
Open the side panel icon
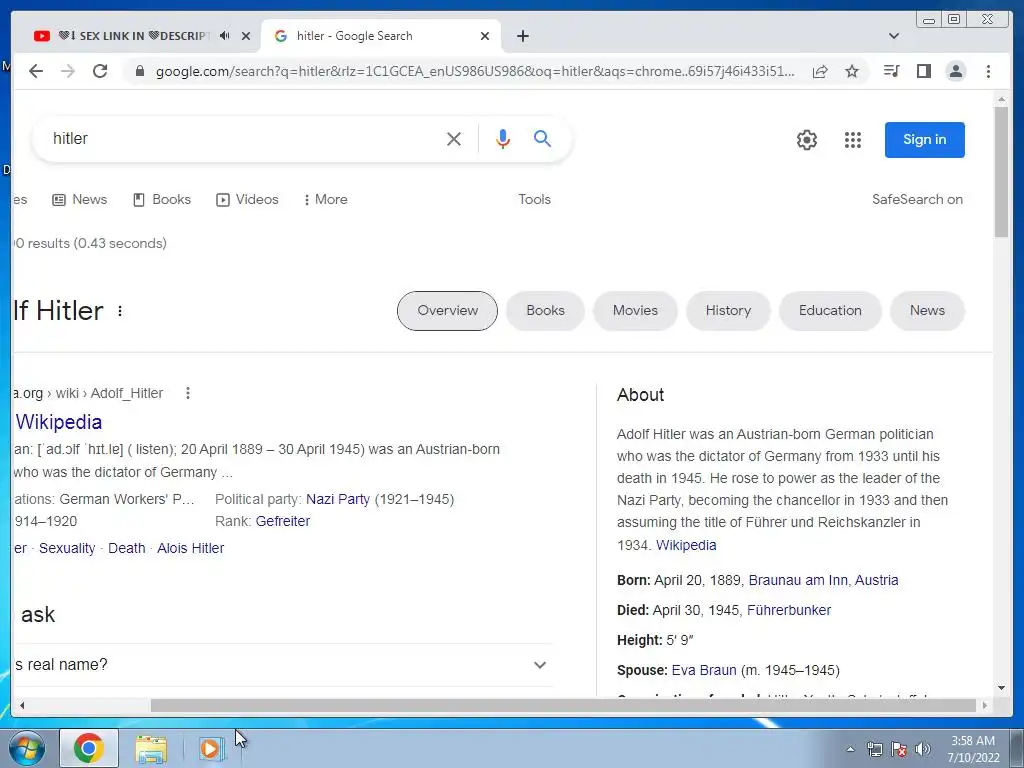pyautogui.click(x=923, y=71)
